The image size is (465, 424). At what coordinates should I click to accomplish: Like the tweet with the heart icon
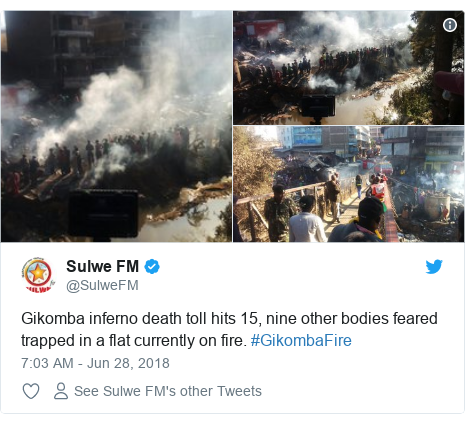coord(31,391)
